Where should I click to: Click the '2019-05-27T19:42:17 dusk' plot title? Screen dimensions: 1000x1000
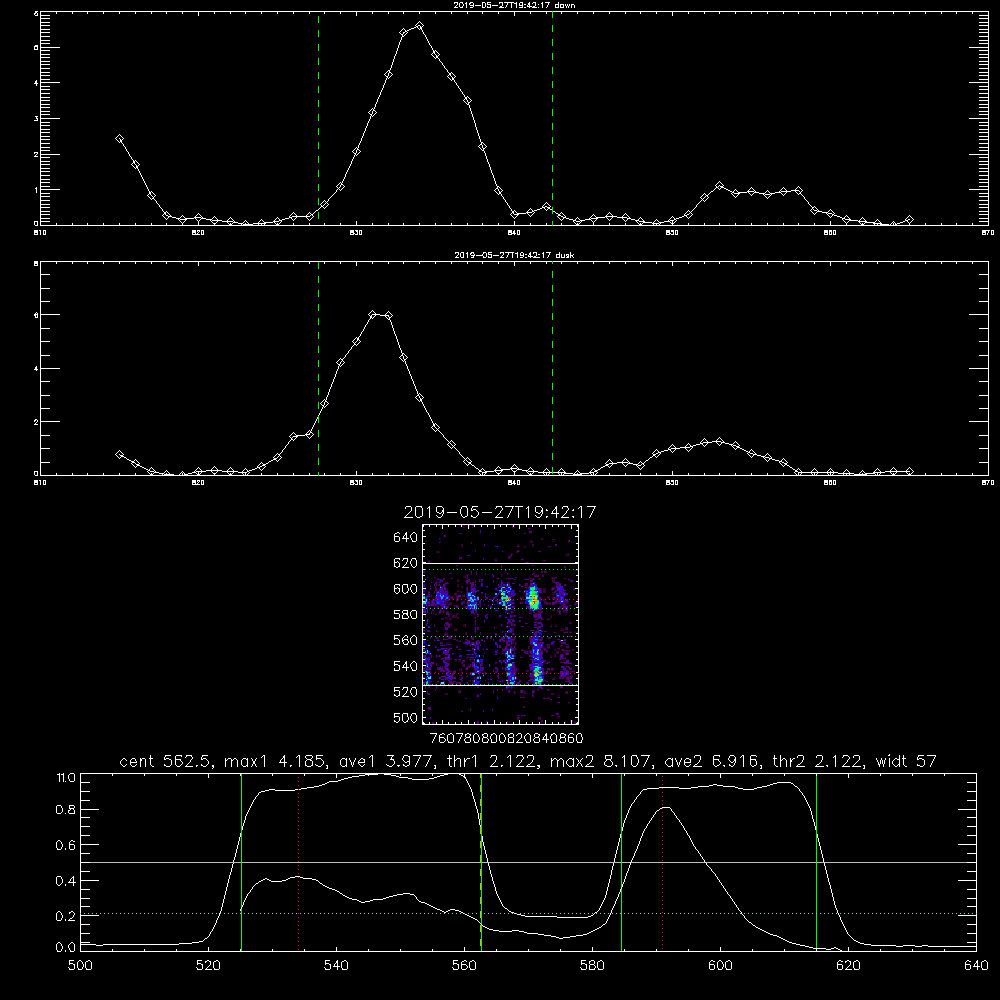(x=514, y=255)
